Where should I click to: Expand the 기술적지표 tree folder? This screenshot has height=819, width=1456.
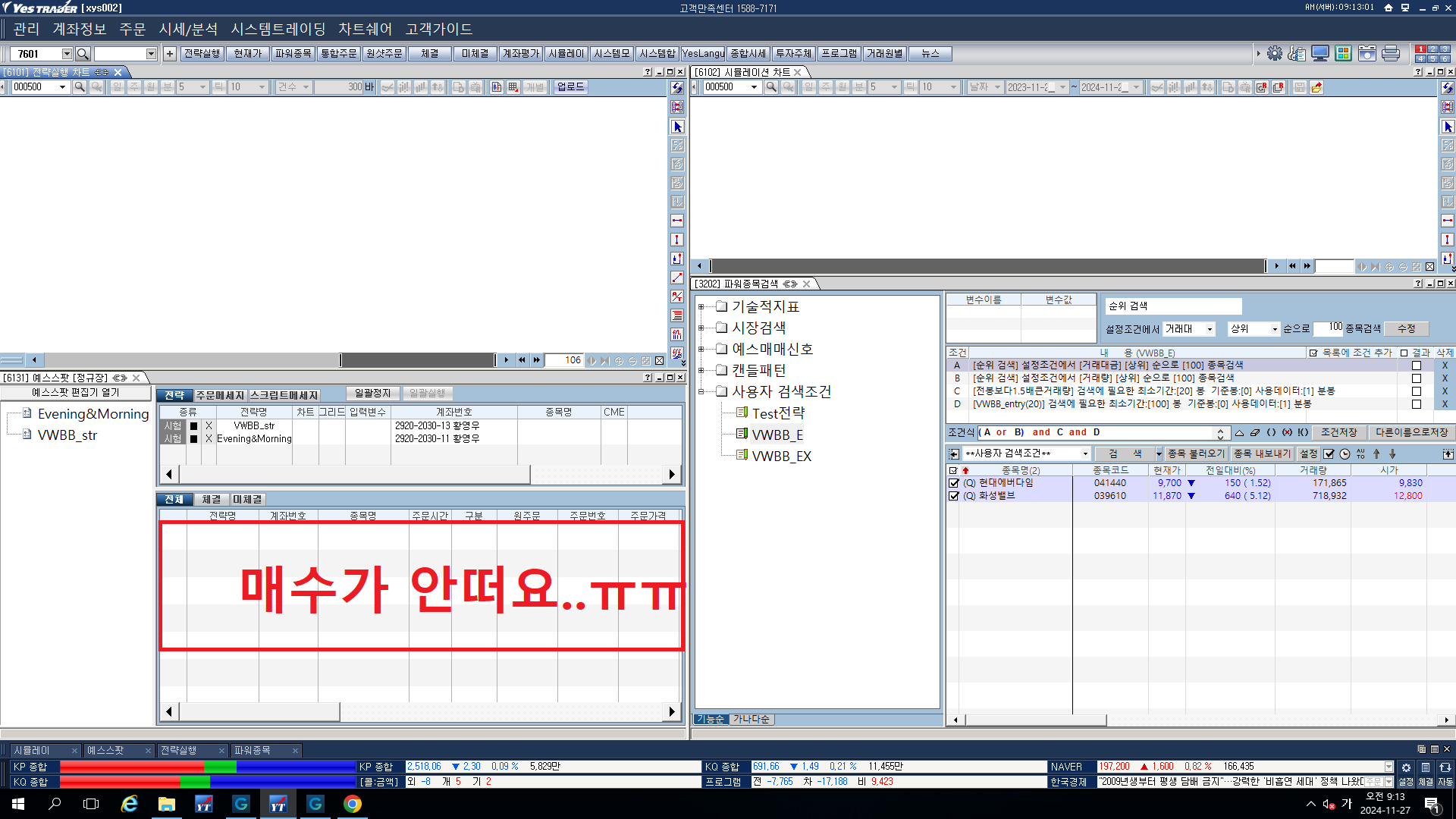[701, 307]
